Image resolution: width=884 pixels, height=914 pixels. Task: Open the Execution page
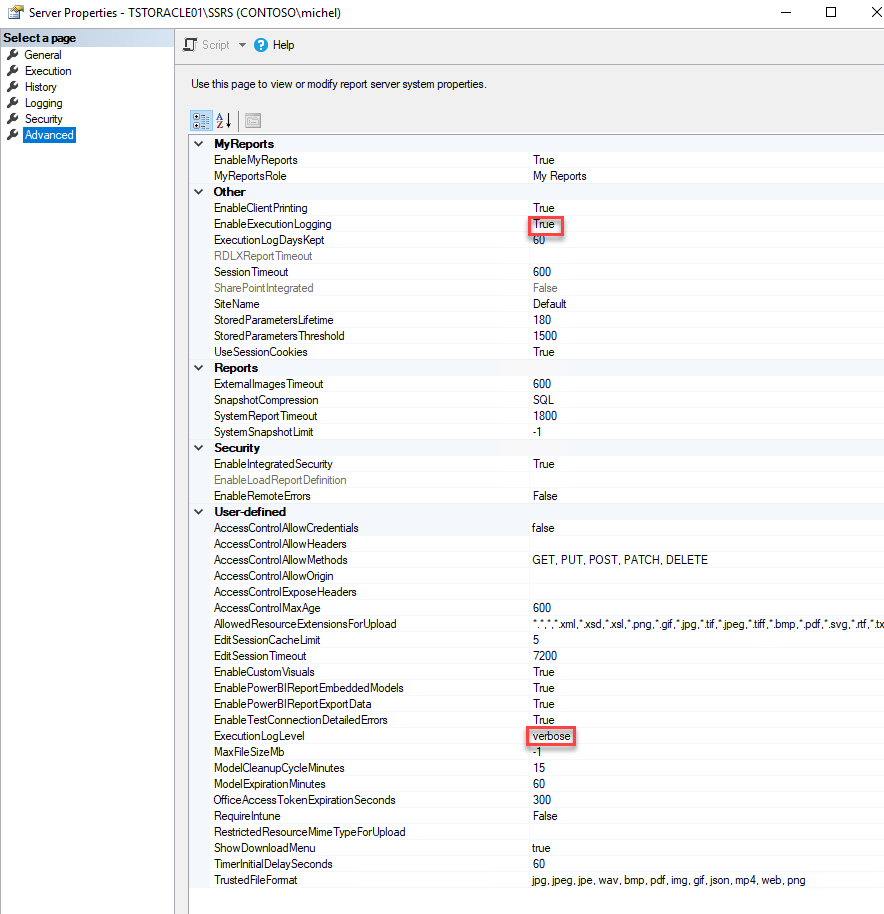point(50,70)
